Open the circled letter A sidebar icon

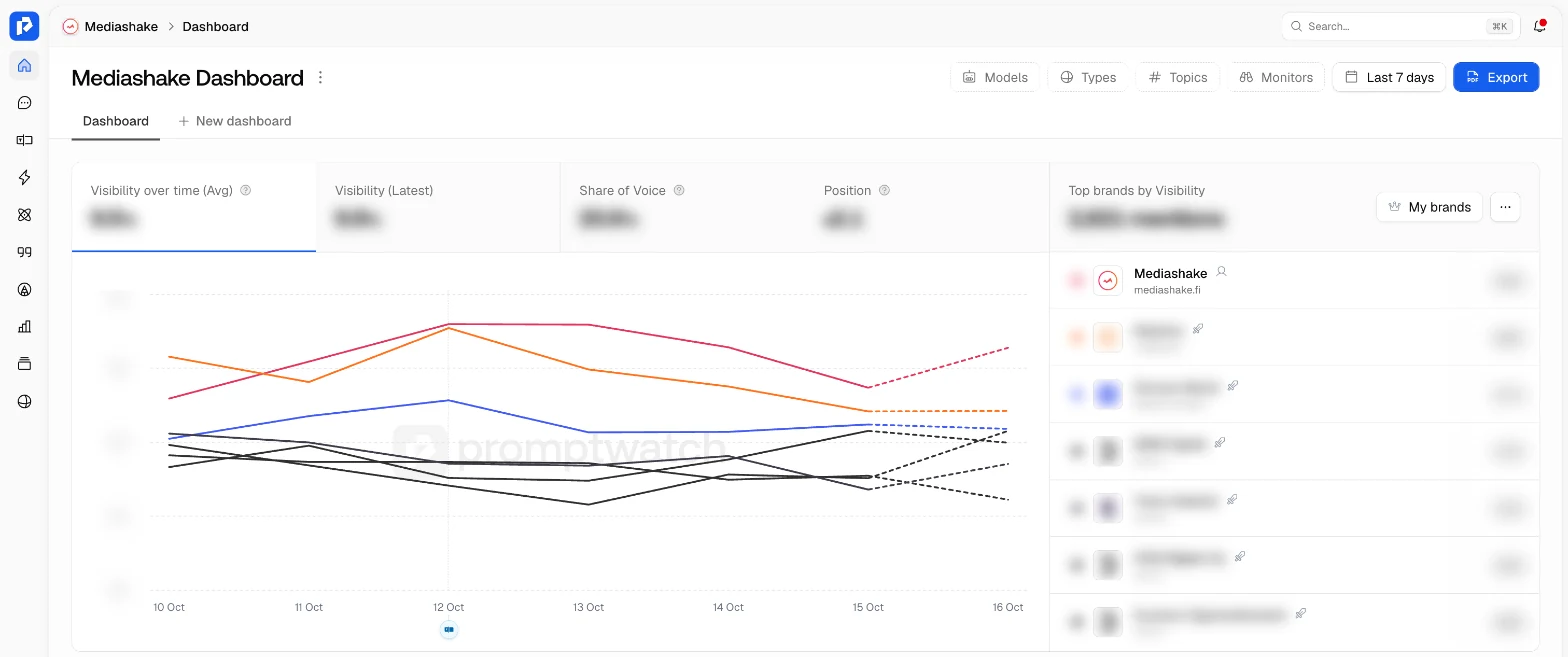(24, 290)
